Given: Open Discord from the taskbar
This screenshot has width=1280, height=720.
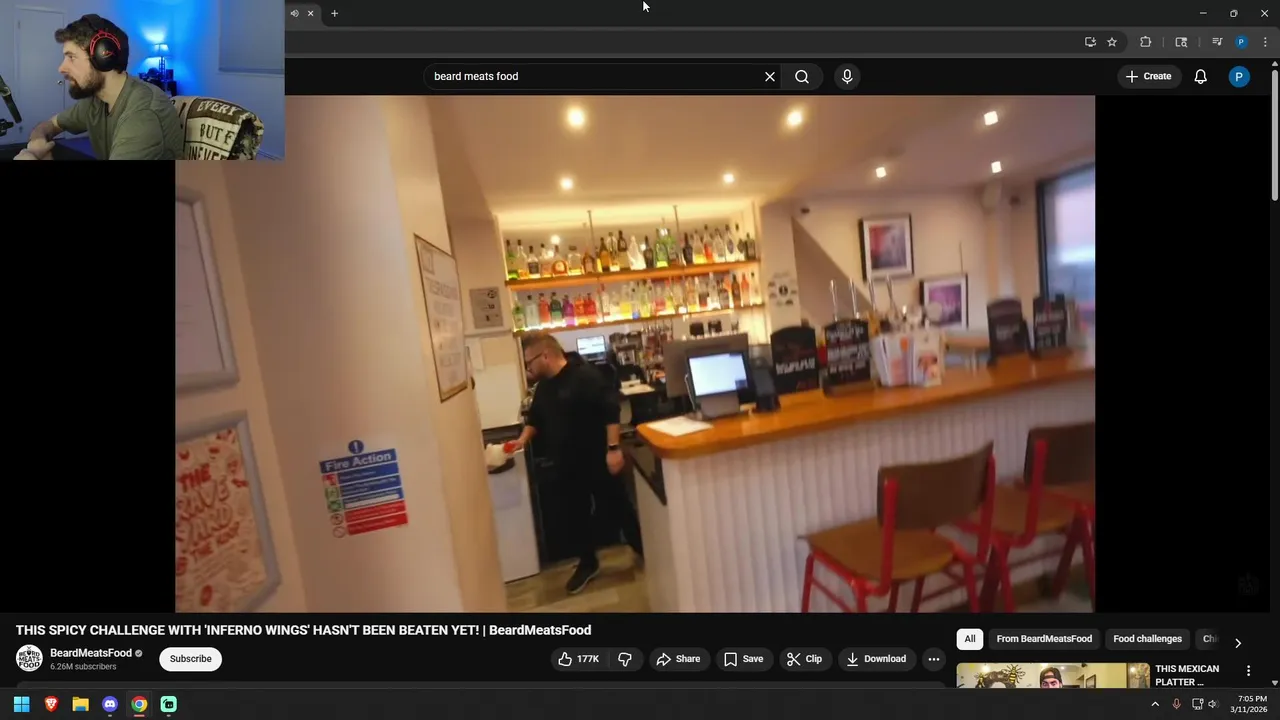Looking at the screenshot, I should [110, 704].
